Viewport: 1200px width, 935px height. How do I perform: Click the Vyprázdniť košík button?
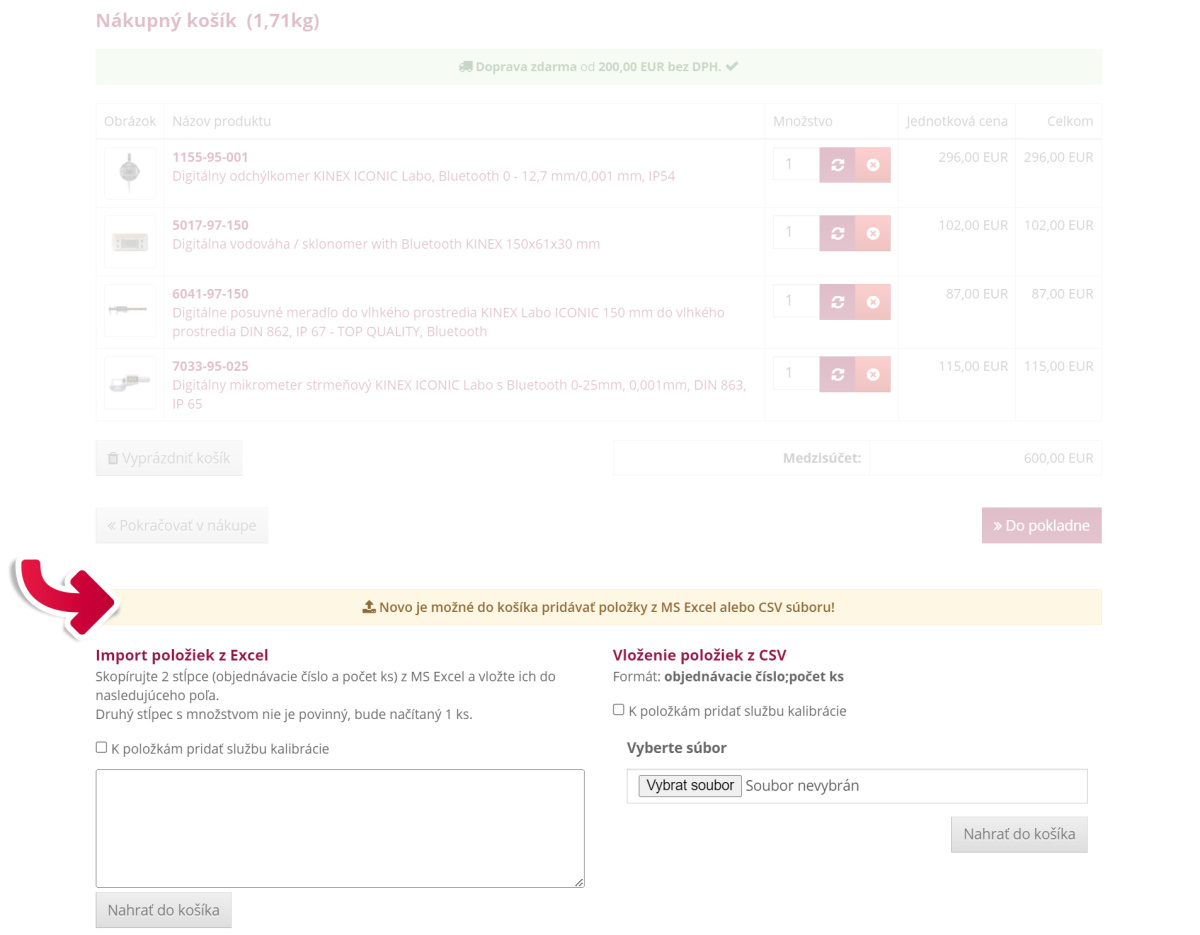point(169,458)
